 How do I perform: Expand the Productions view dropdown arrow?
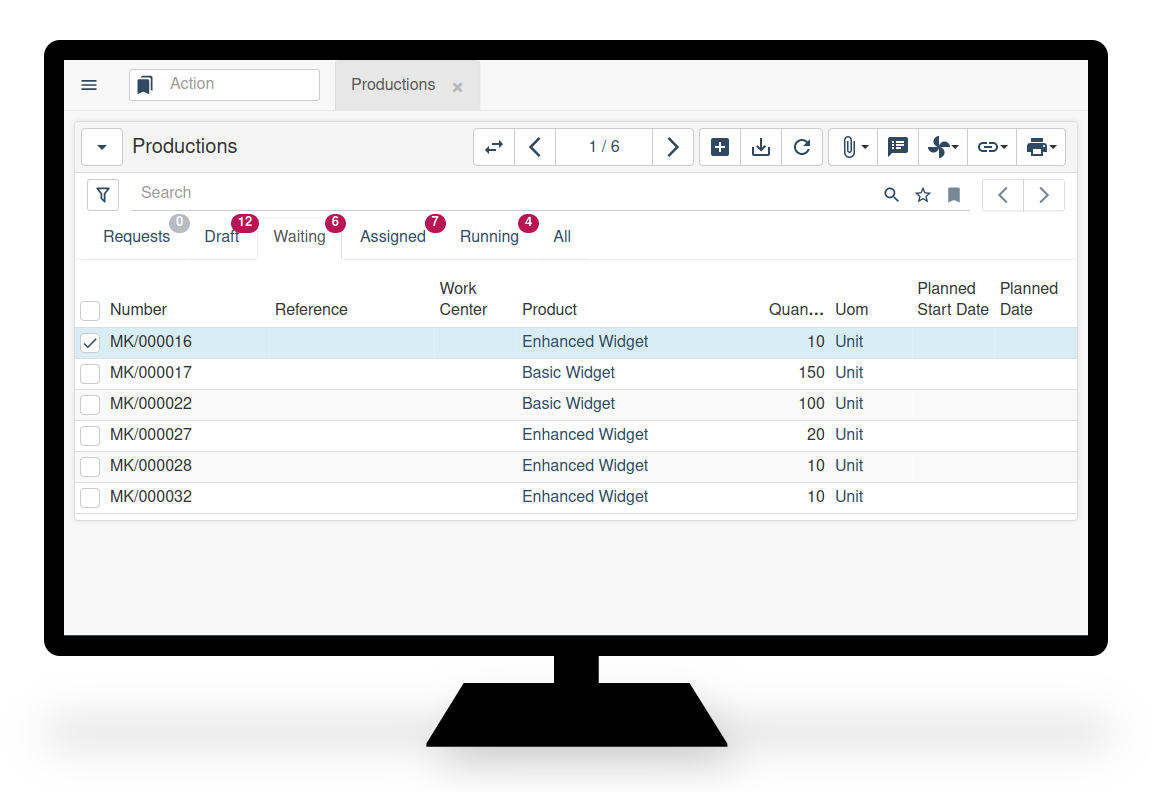click(102, 147)
